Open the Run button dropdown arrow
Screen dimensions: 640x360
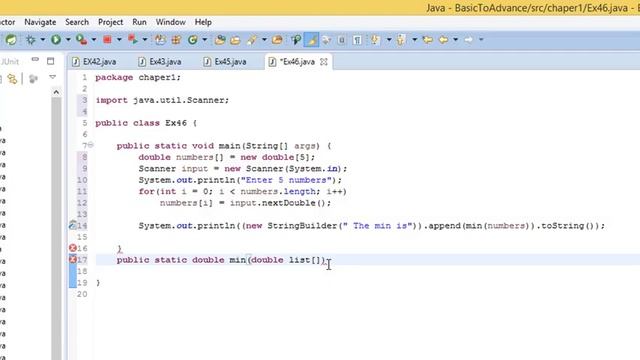[68, 40]
